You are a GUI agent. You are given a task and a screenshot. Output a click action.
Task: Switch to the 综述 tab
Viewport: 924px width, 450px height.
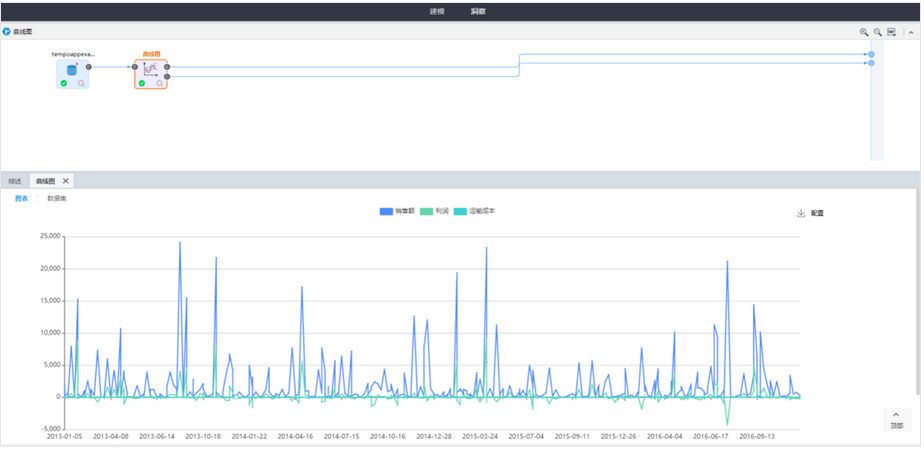pos(15,181)
